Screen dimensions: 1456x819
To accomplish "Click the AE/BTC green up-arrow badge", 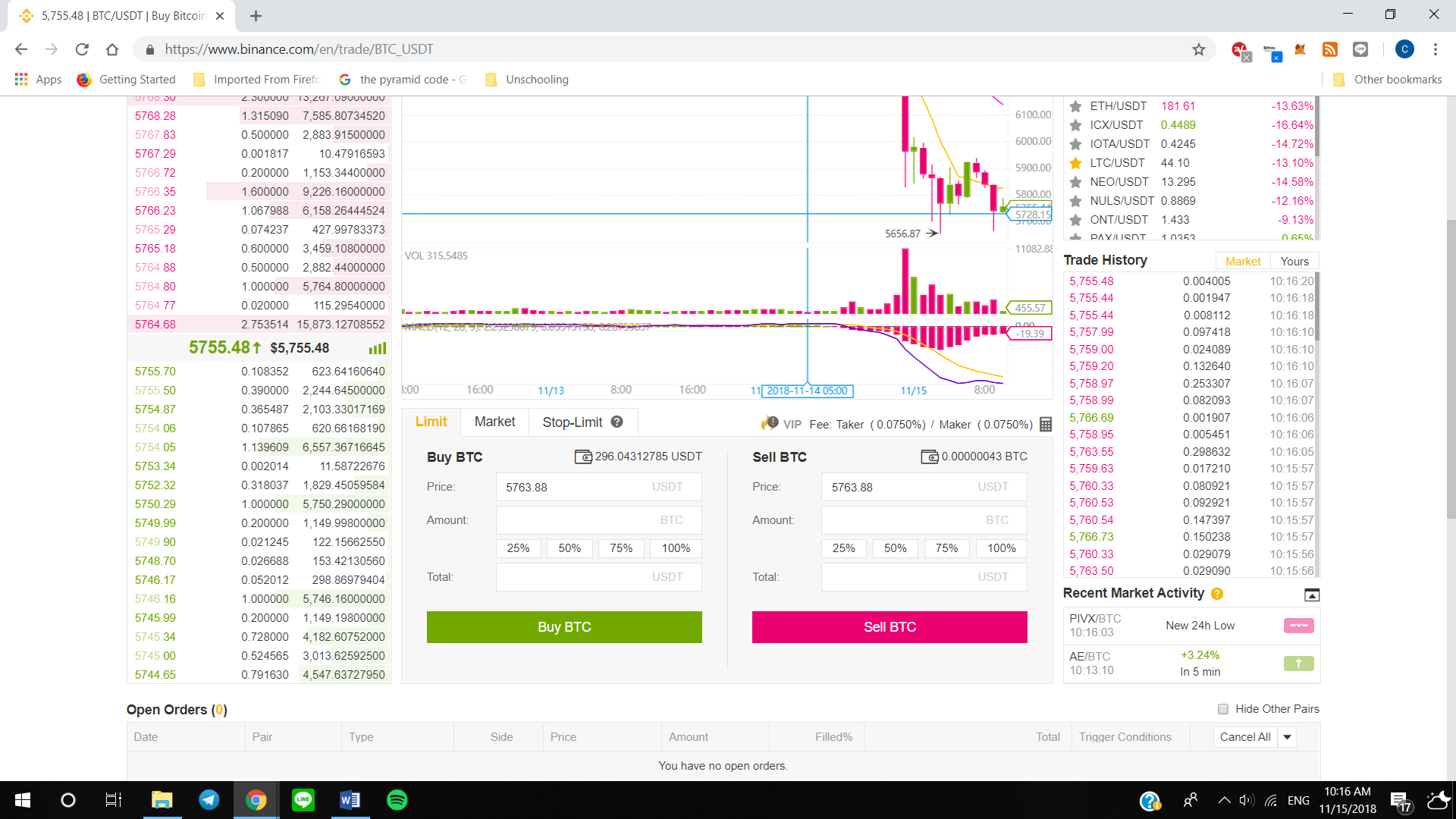I will tap(1298, 664).
